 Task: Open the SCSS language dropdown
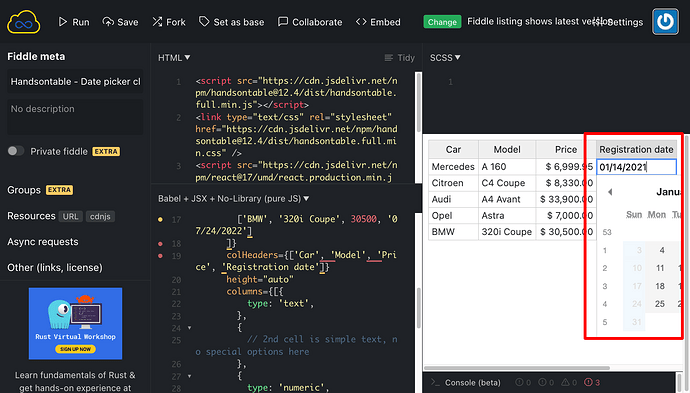point(445,58)
